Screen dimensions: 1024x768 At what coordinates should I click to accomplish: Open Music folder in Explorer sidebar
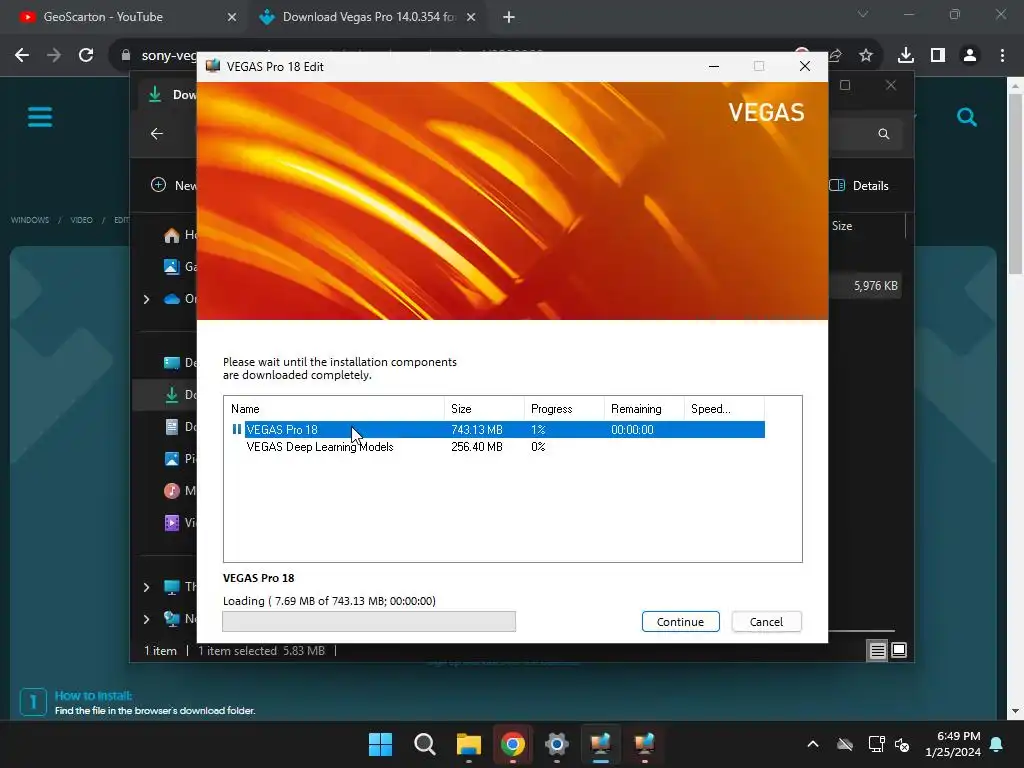pyautogui.click(x=180, y=490)
